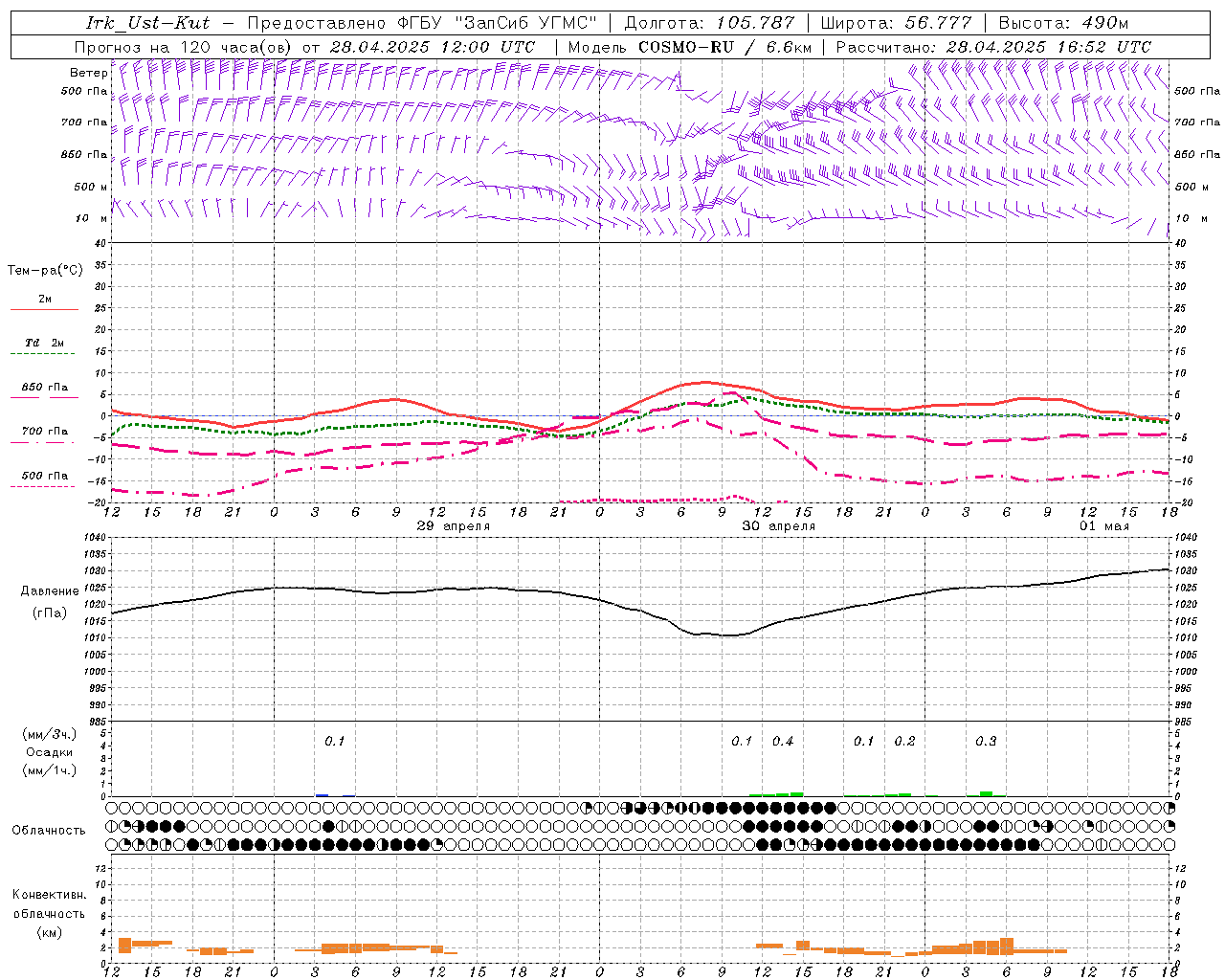
Task: Select the "(гПа)" pressure unit label
Action: [50, 612]
